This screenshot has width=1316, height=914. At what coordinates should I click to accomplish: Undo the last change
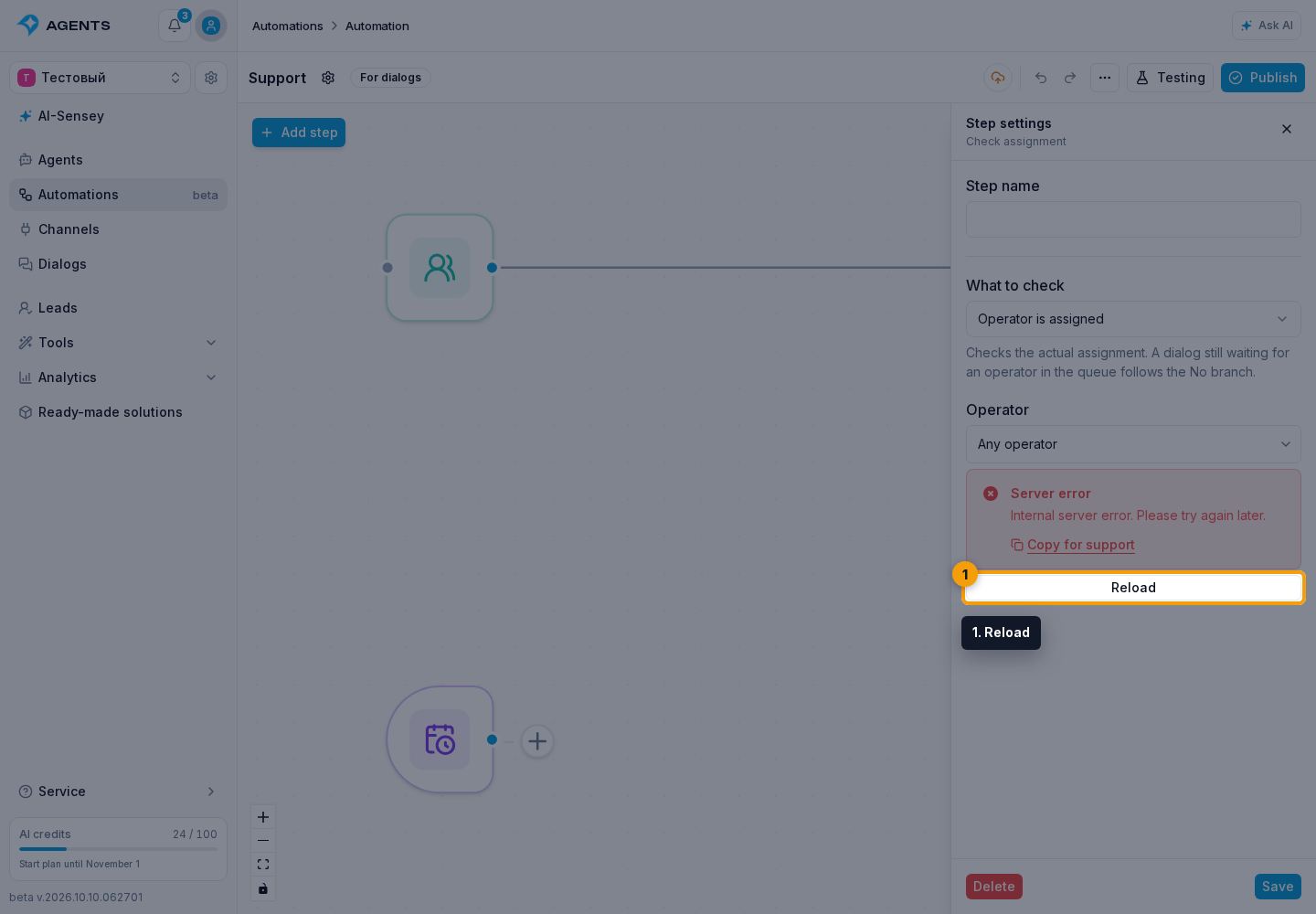point(1041,78)
